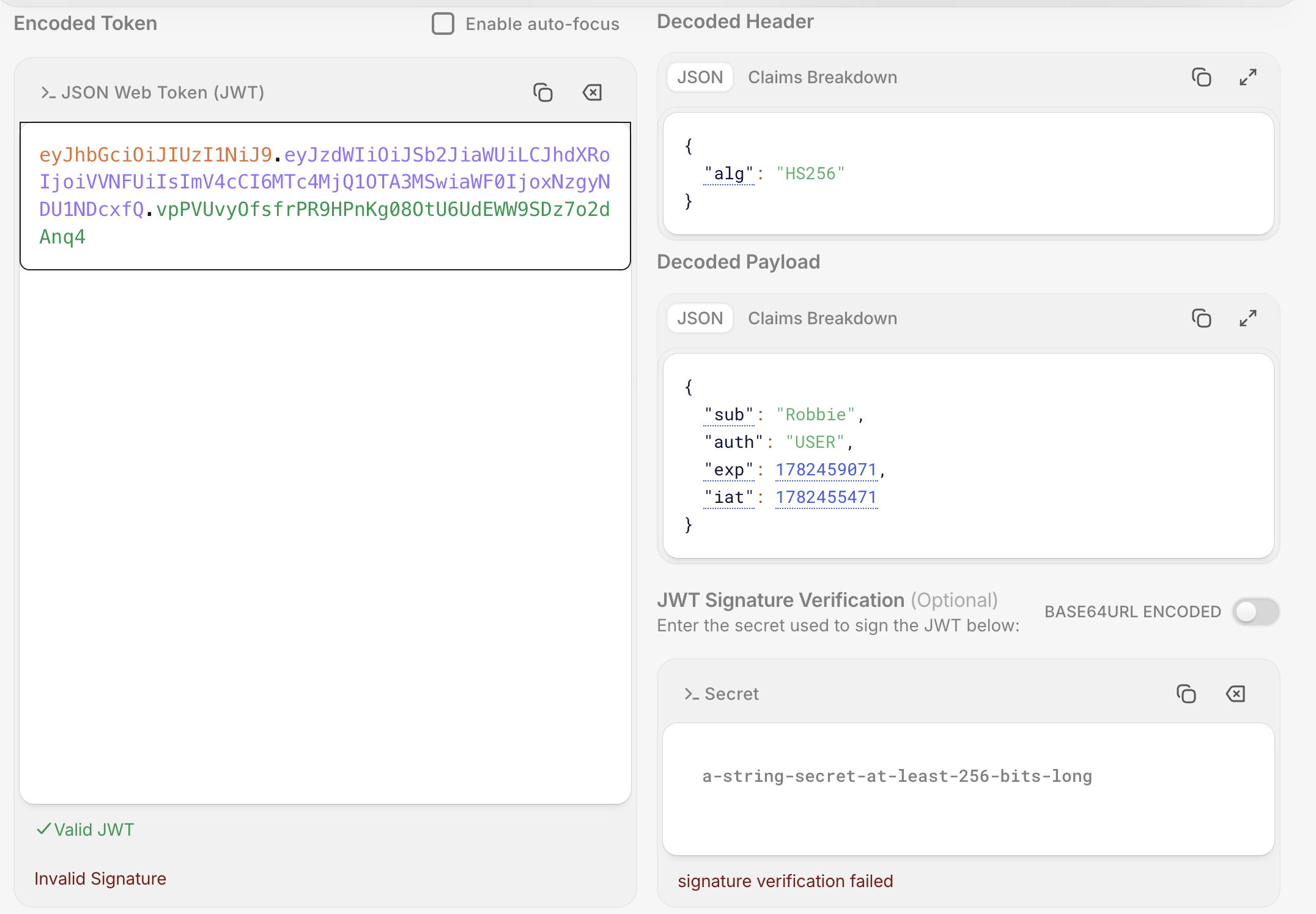Expand the decoded payload panel
1316x914 pixels.
point(1248,318)
